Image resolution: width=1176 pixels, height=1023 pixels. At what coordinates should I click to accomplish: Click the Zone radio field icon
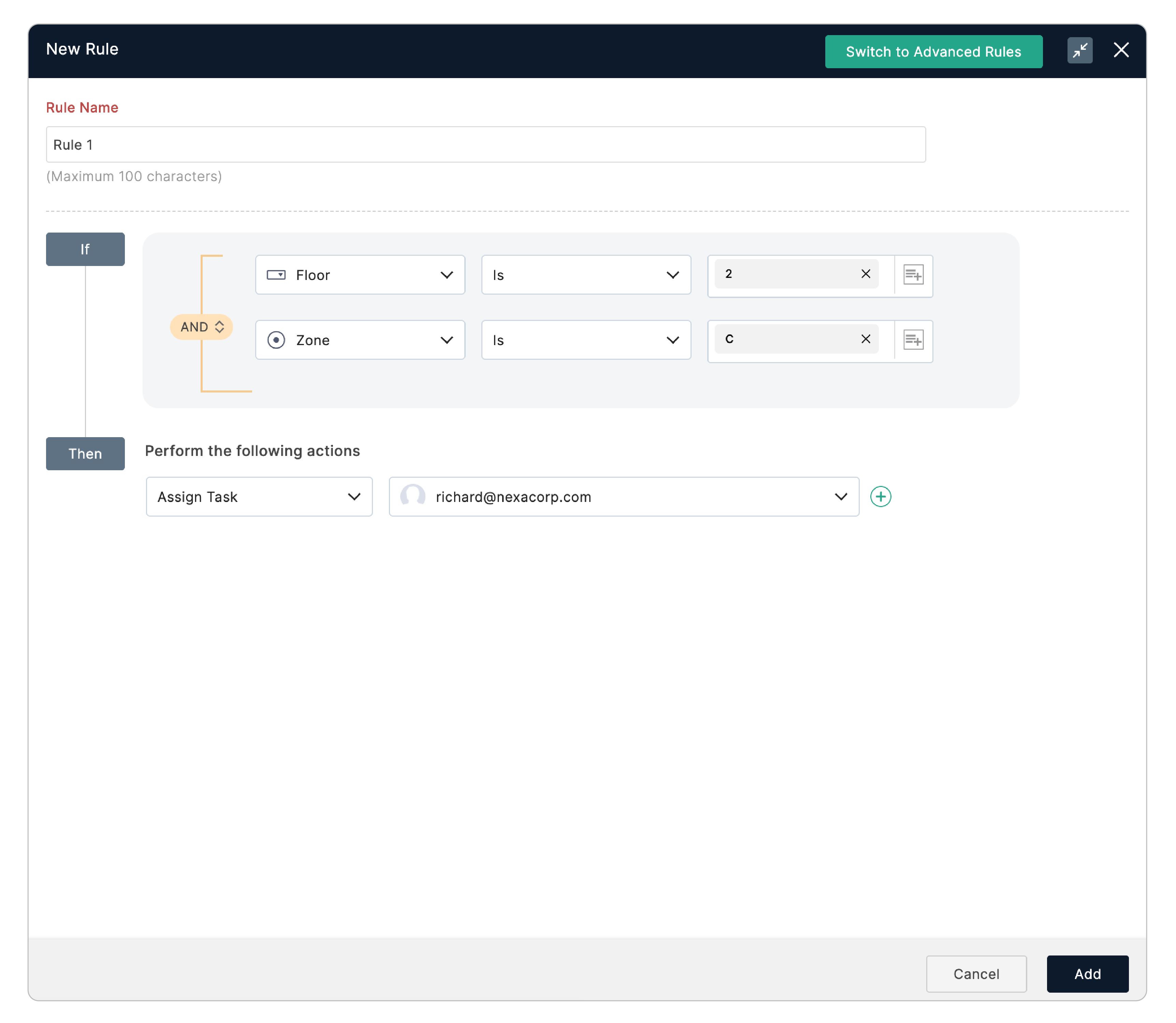[x=276, y=340]
